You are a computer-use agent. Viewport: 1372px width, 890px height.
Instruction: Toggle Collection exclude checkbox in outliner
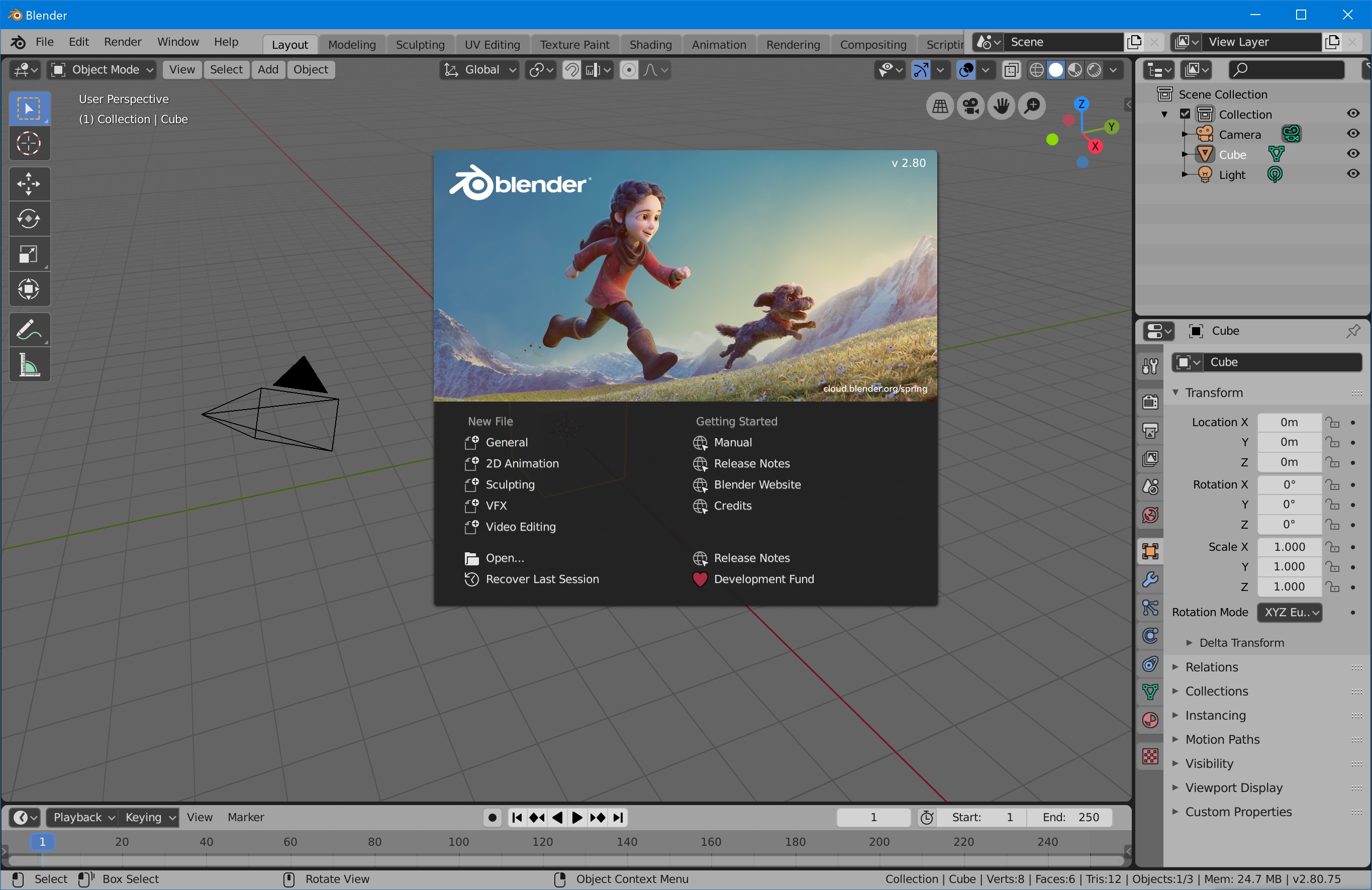[x=1185, y=114]
